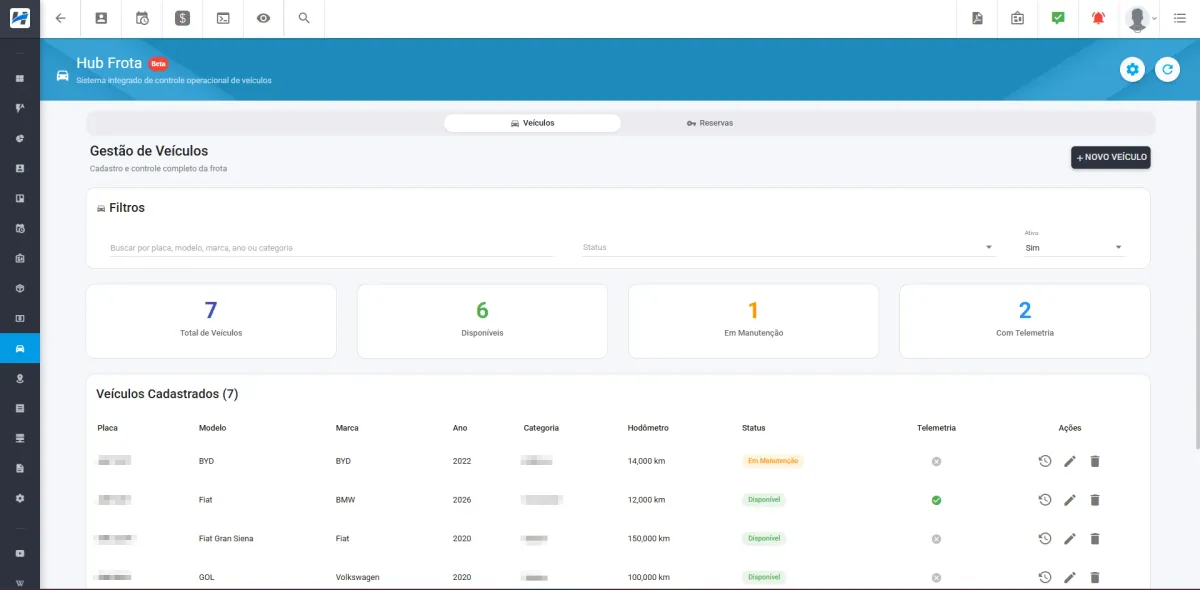Focus the search by placa, modelo field
Image resolution: width=1200 pixels, height=590 pixels.
pyautogui.click(x=331, y=247)
